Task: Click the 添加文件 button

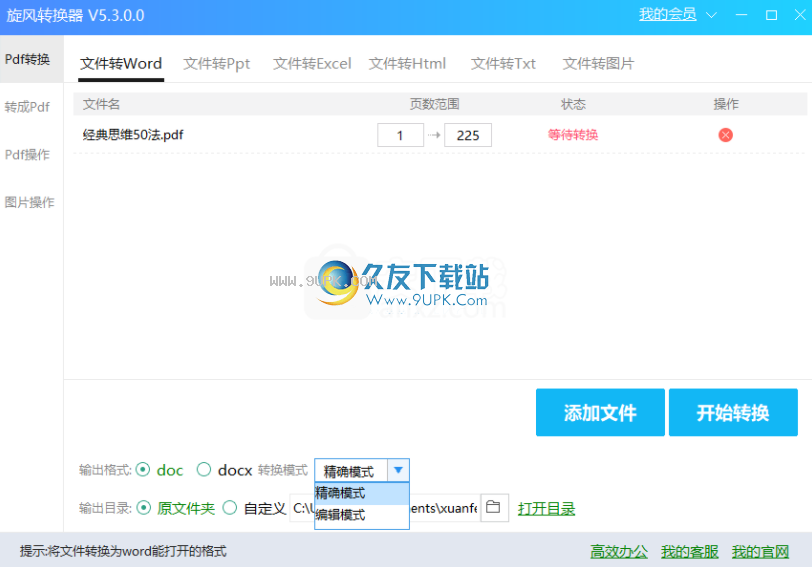Action: click(600, 413)
